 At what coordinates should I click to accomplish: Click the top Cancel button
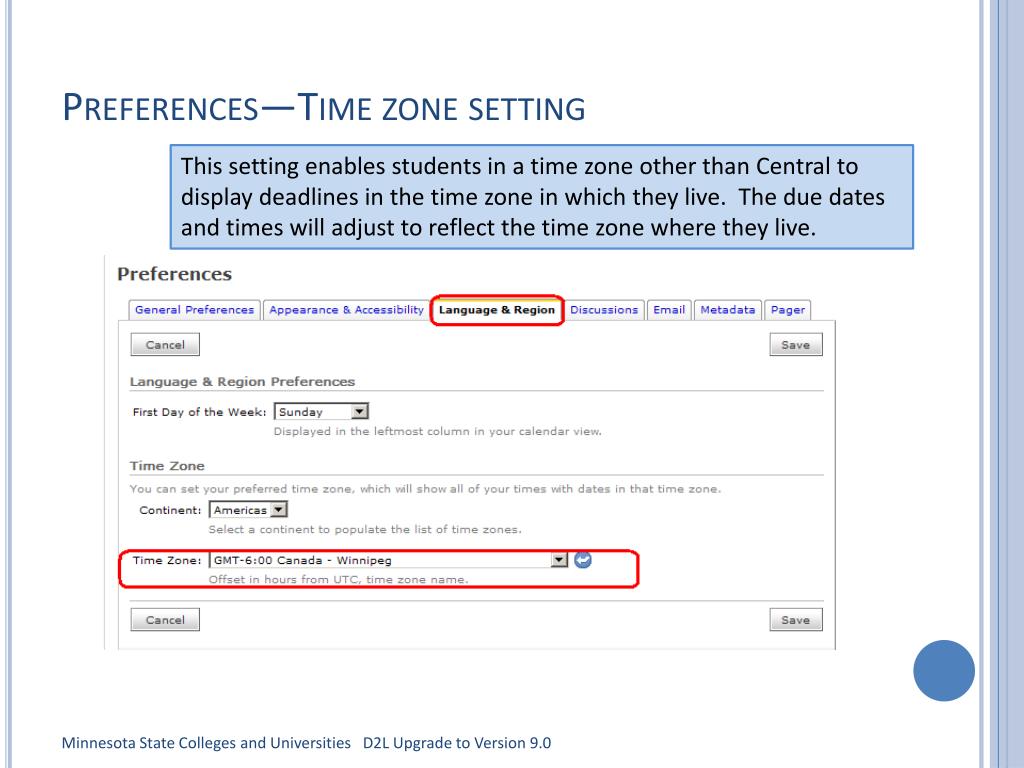pos(165,345)
